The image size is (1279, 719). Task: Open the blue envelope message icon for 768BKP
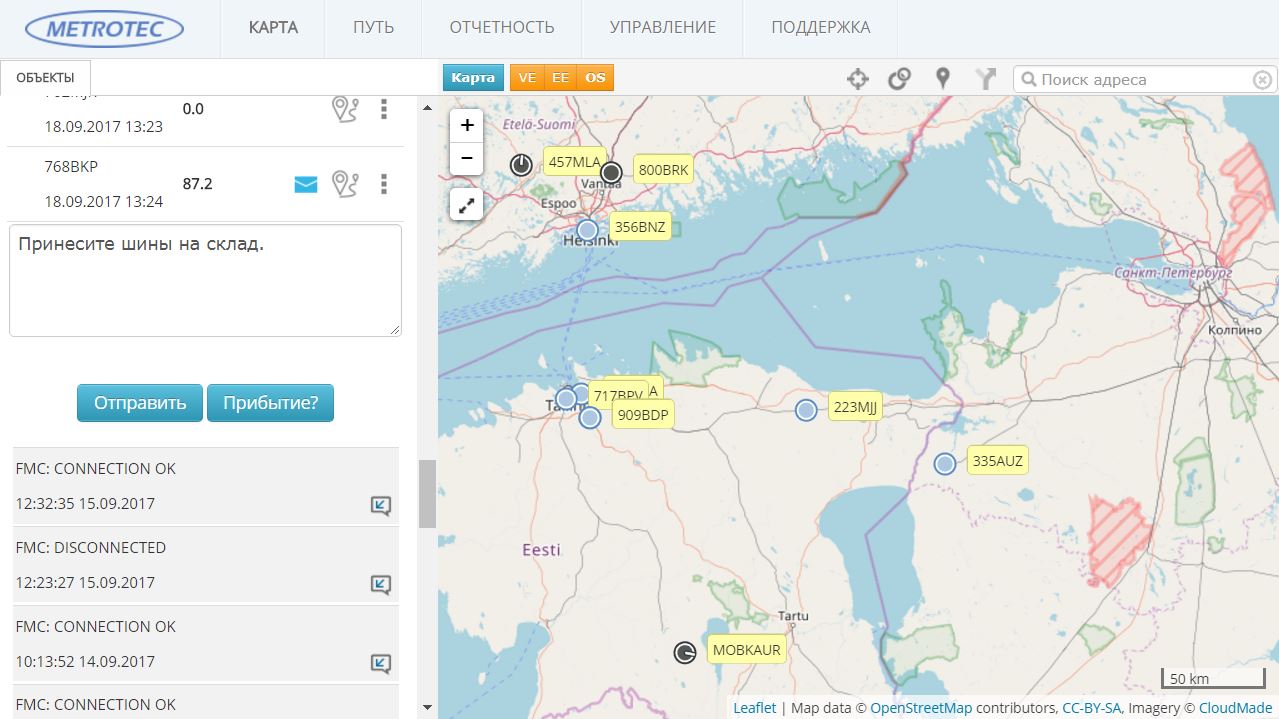(x=306, y=184)
